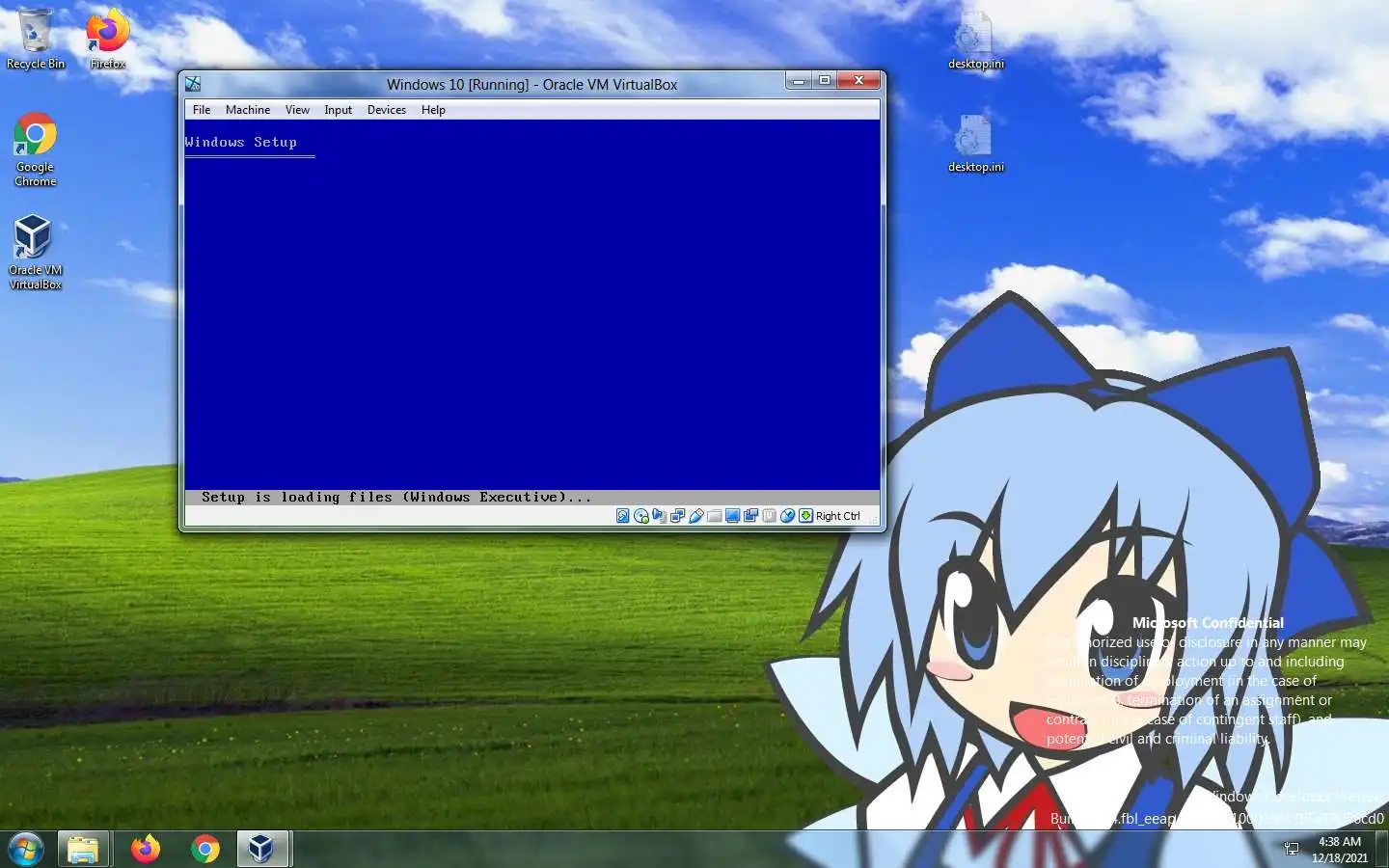This screenshot has width=1389, height=868.
Task: Click the CPU features indicator
Action: tap(770, 516)
